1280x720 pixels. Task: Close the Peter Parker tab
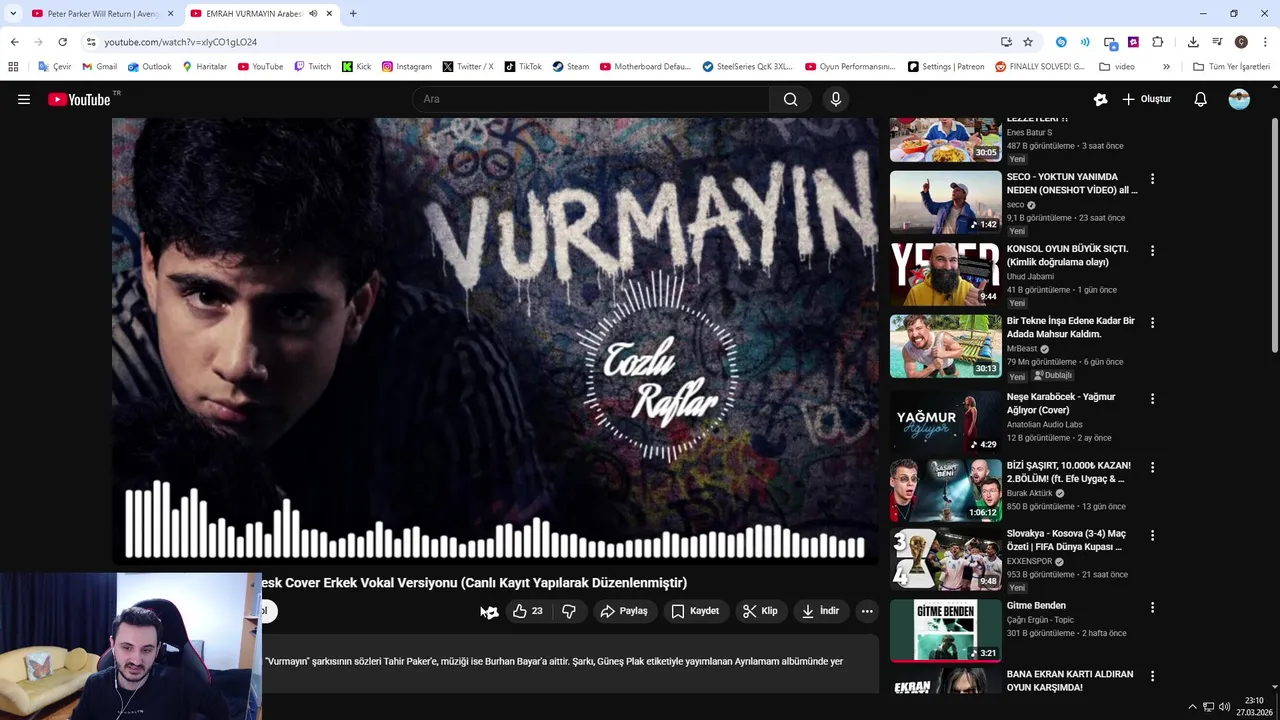[170, 14]
